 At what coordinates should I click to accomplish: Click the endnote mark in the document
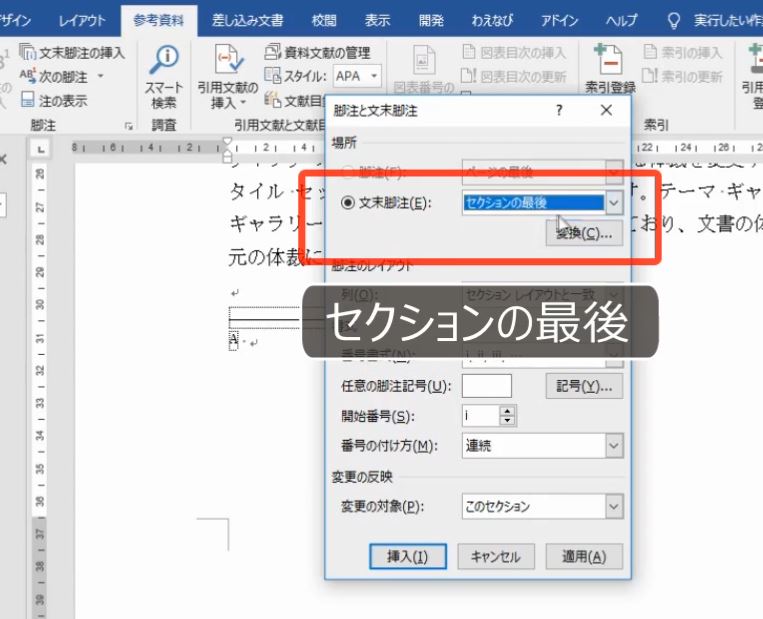point(234,338)
